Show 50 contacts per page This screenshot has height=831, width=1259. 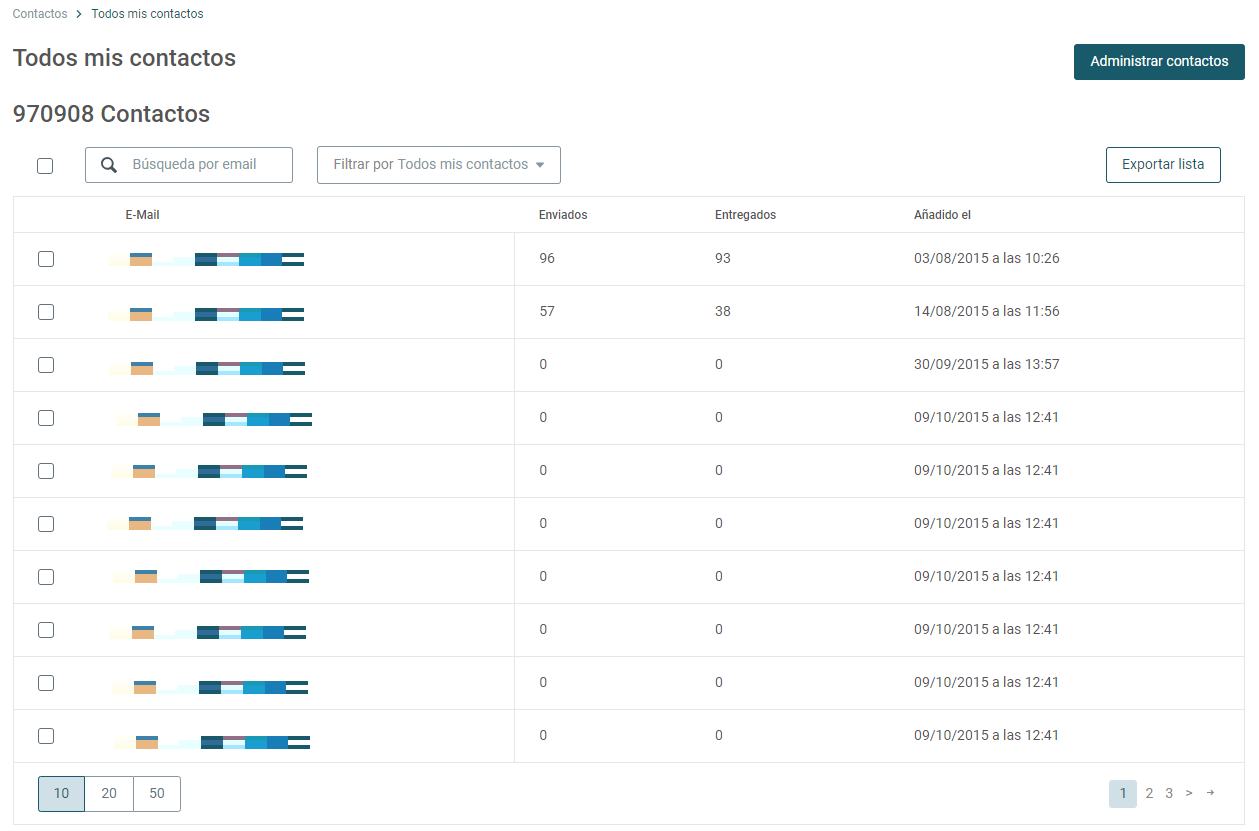pyautogui.click(x=157, y=794)
